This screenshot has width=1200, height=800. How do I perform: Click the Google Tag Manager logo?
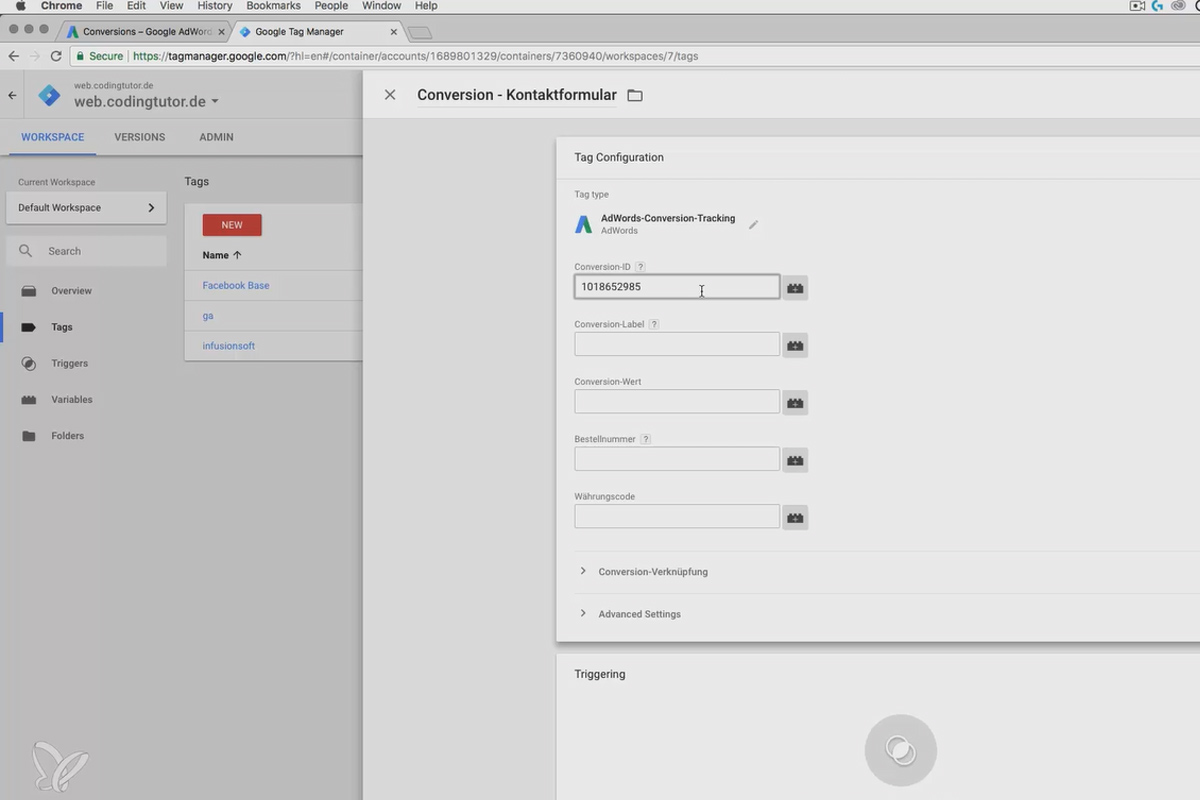(49, 96)
